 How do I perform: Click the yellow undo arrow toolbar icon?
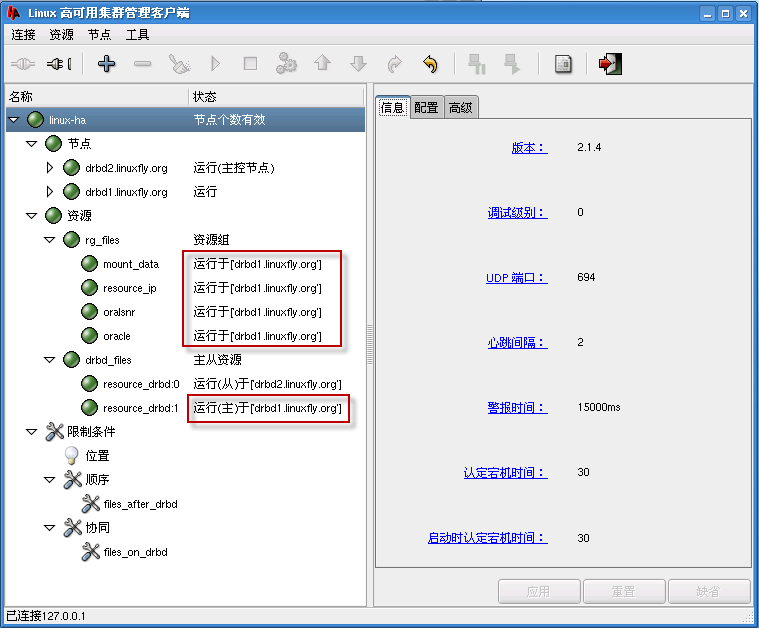click(430, 64)
